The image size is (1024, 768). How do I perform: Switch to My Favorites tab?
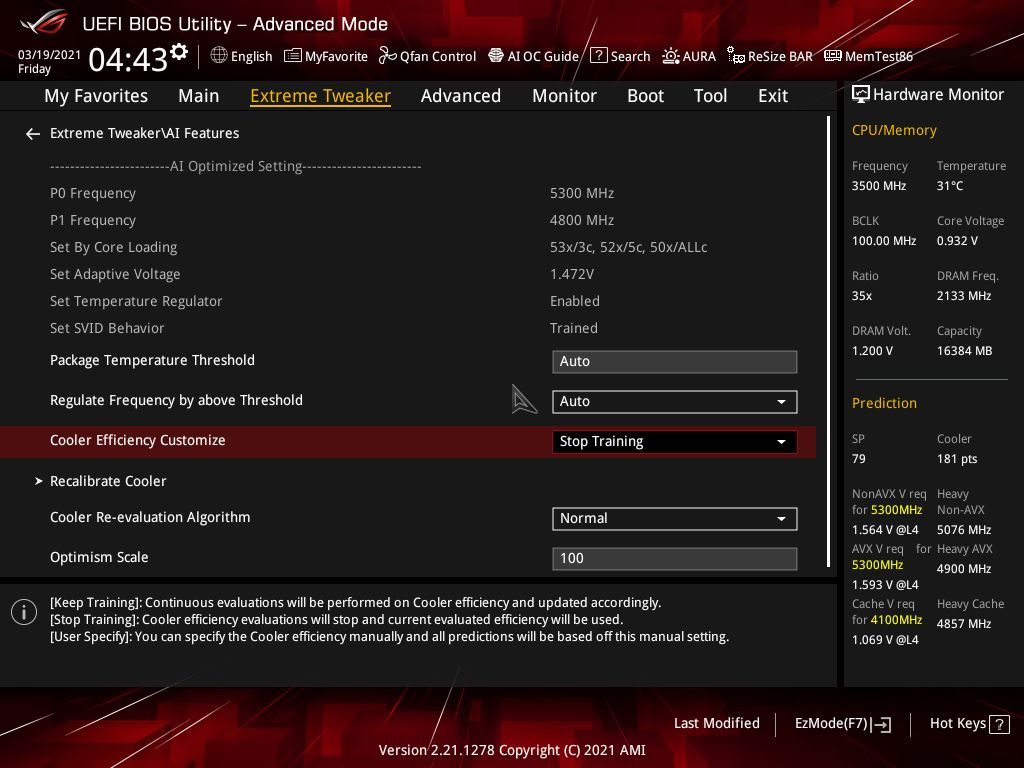(x=96, y=96)
